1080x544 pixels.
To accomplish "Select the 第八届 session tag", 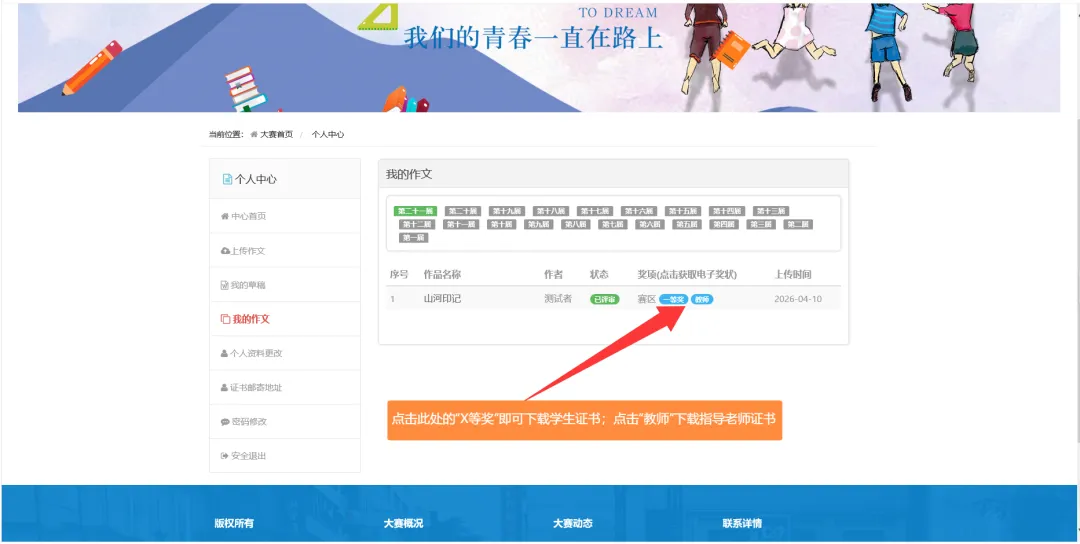I will pos(576,224).
